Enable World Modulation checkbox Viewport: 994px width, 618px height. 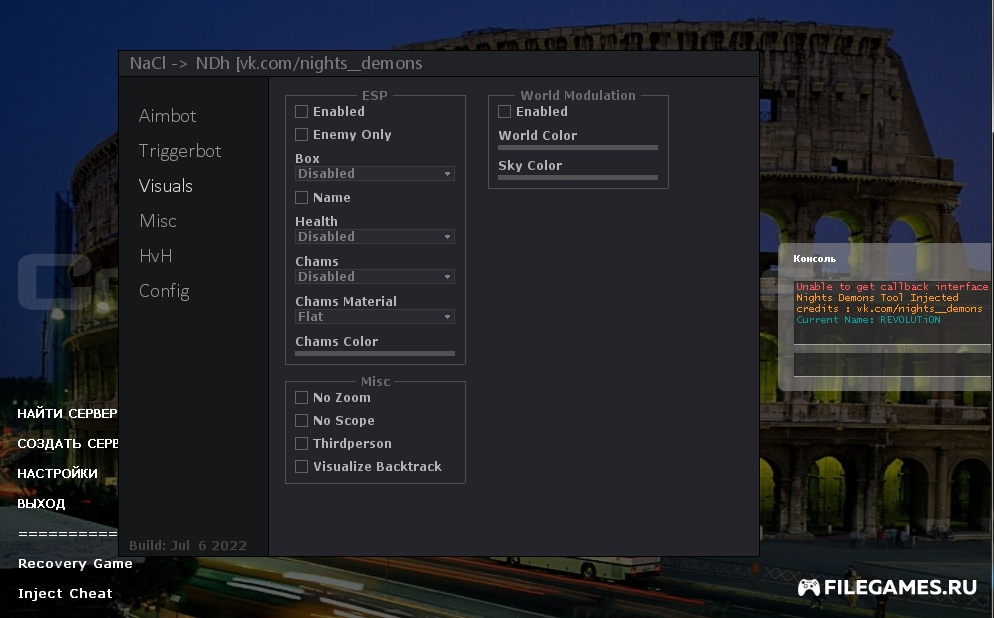coord(505,112)
